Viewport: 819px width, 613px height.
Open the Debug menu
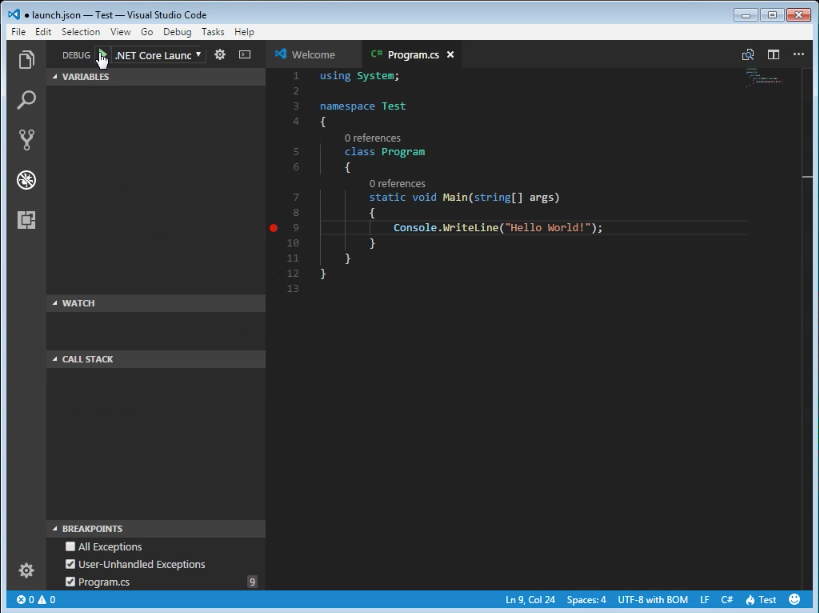click(x=177, y=32)
